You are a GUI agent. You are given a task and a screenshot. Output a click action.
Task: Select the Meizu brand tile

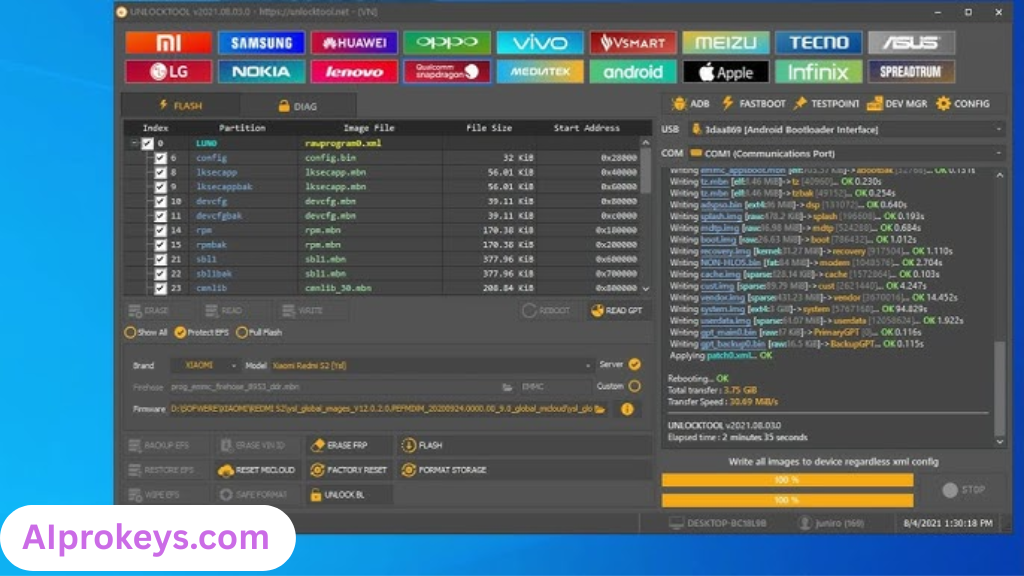pyautogui.click(x=726, y=42)
